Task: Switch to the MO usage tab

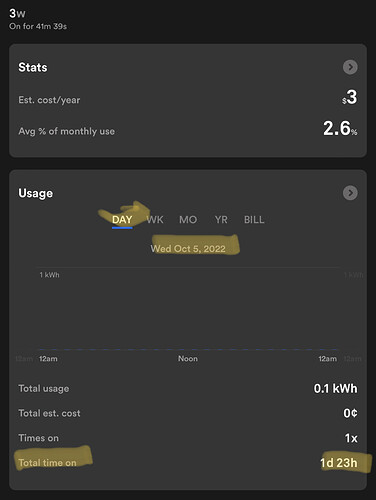Action: point(188,220)
